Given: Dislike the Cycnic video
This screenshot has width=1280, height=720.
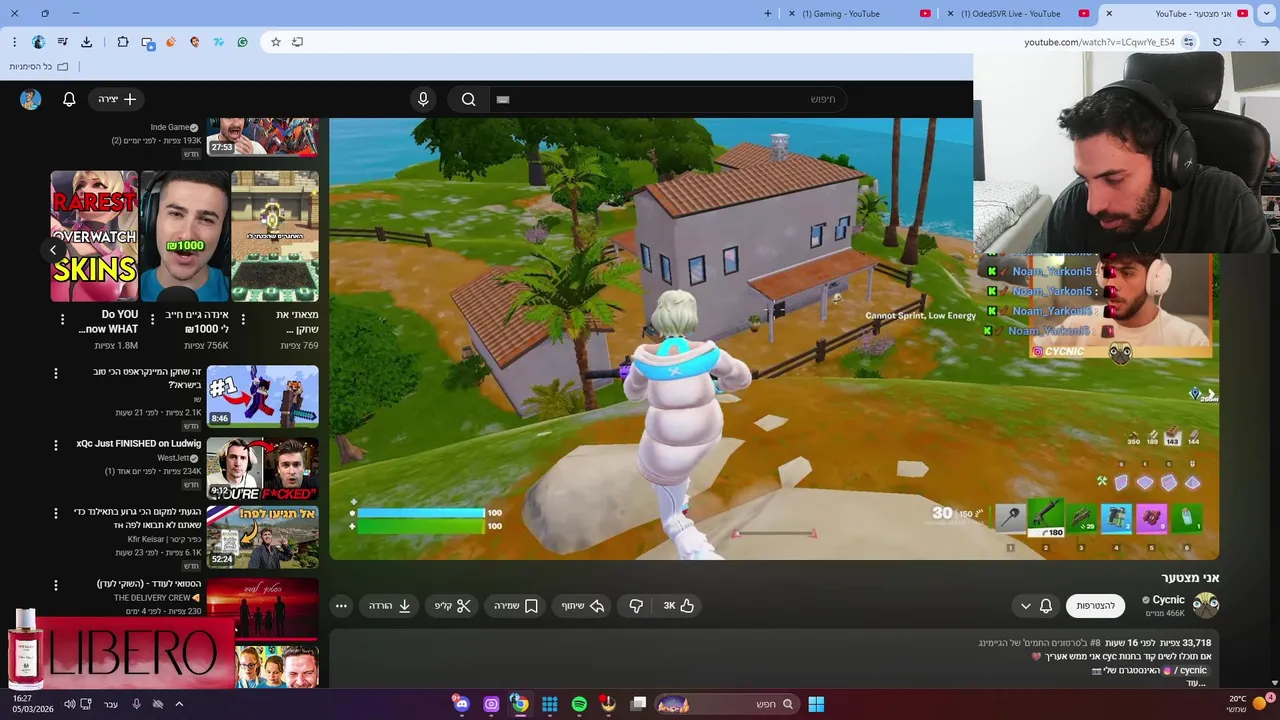Looking at the screenshot, I should [636, 606].
